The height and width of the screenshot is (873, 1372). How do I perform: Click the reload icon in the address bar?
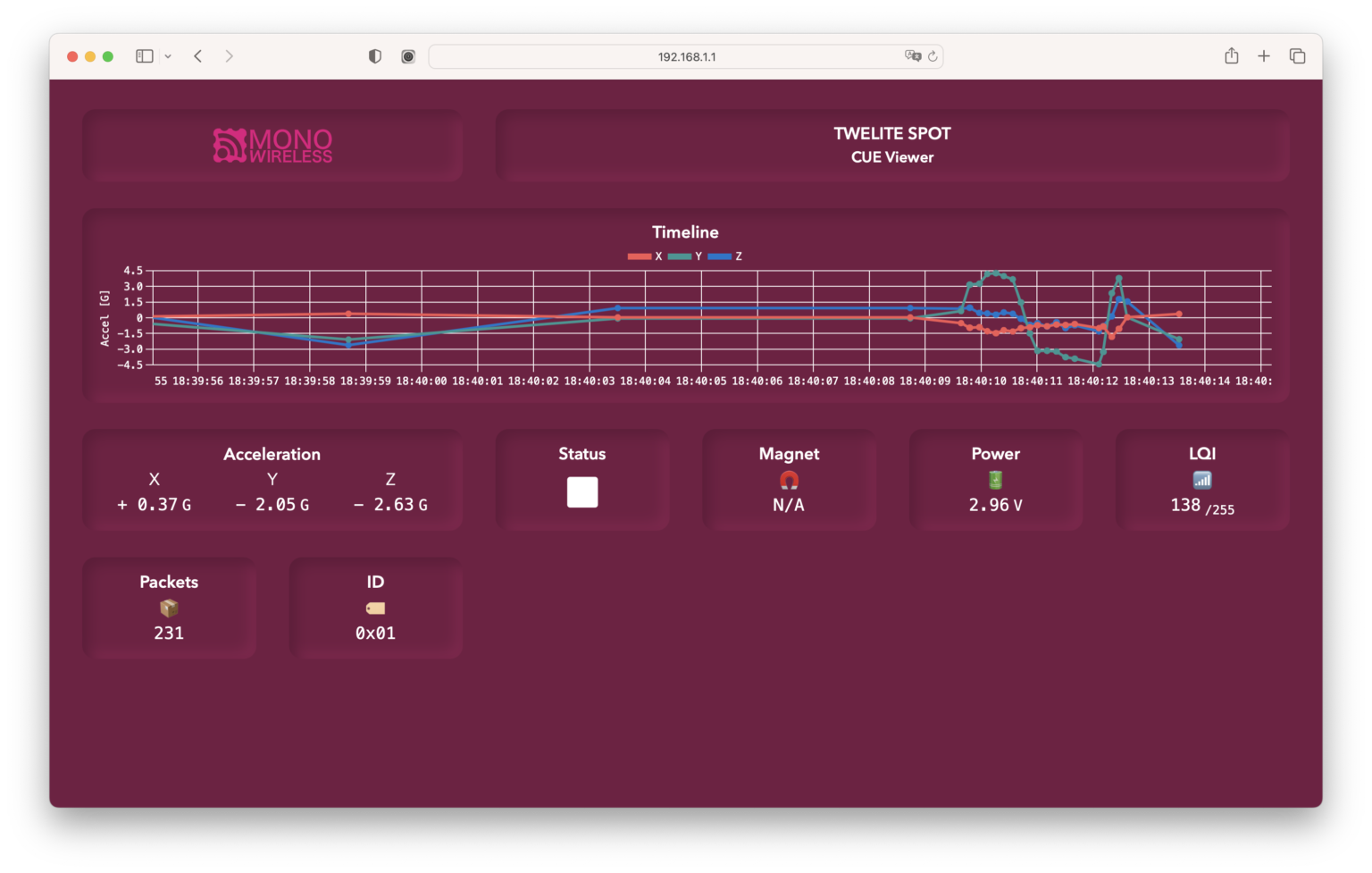[x=933, y=55]
